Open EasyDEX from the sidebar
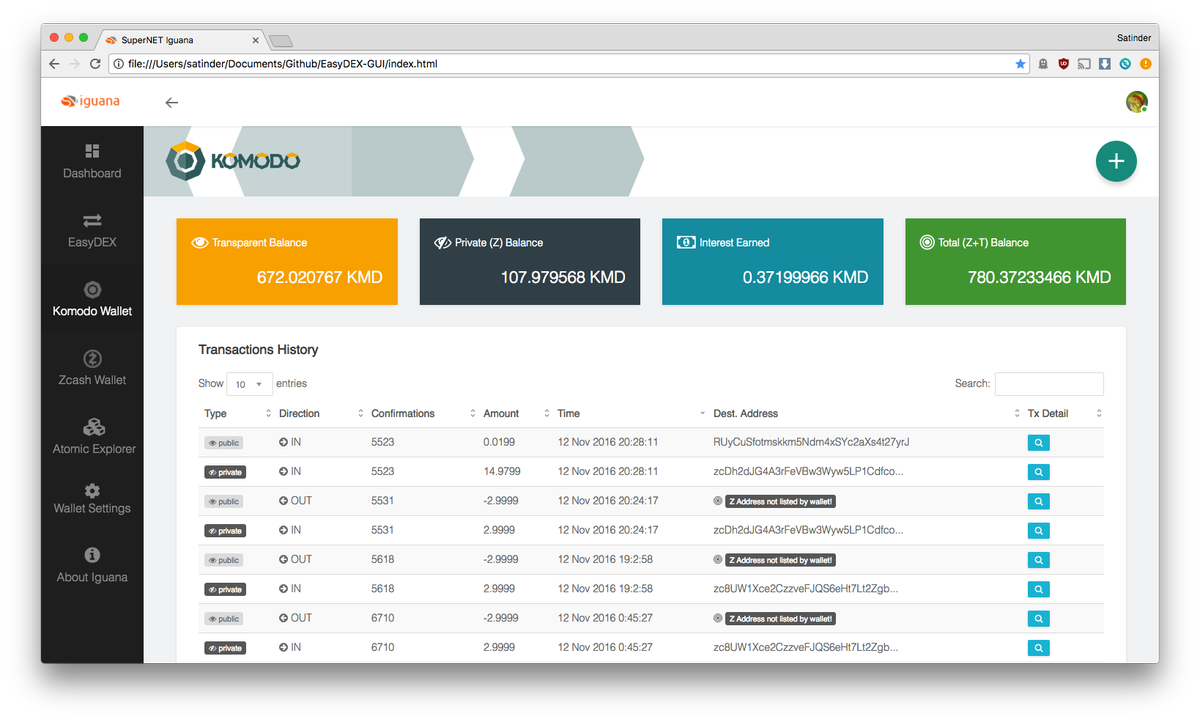 (92, 230)
